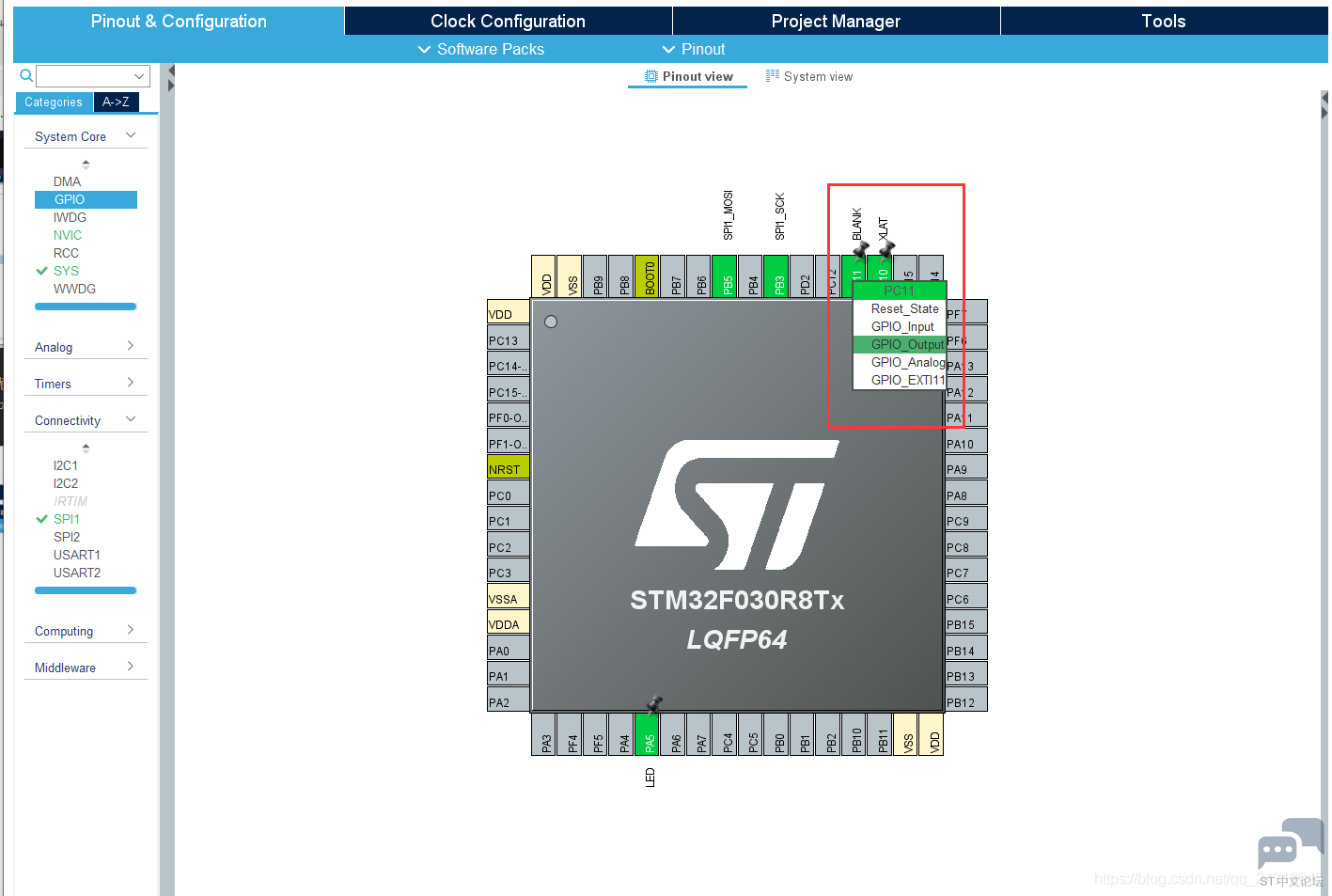
Task: Open the Tools tab
Action: coord(1164,21)
